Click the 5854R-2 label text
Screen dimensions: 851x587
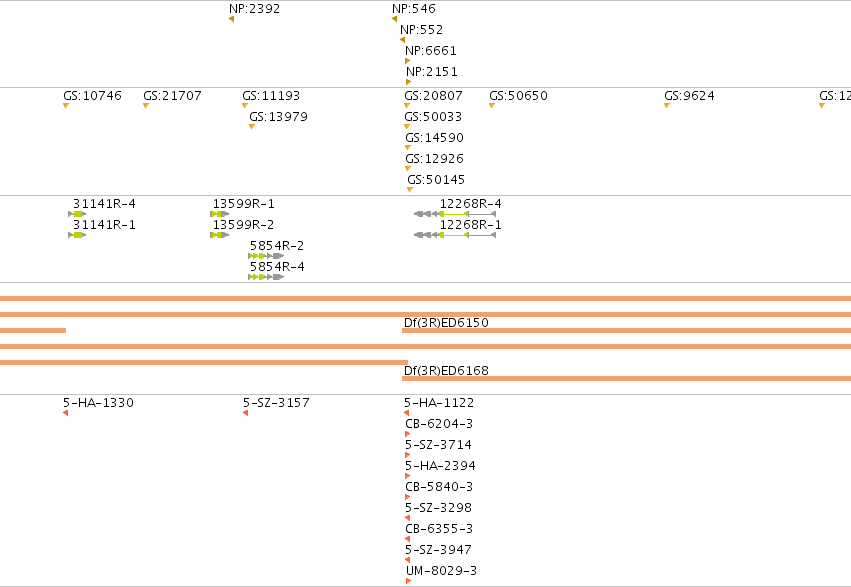click(277, 246)
